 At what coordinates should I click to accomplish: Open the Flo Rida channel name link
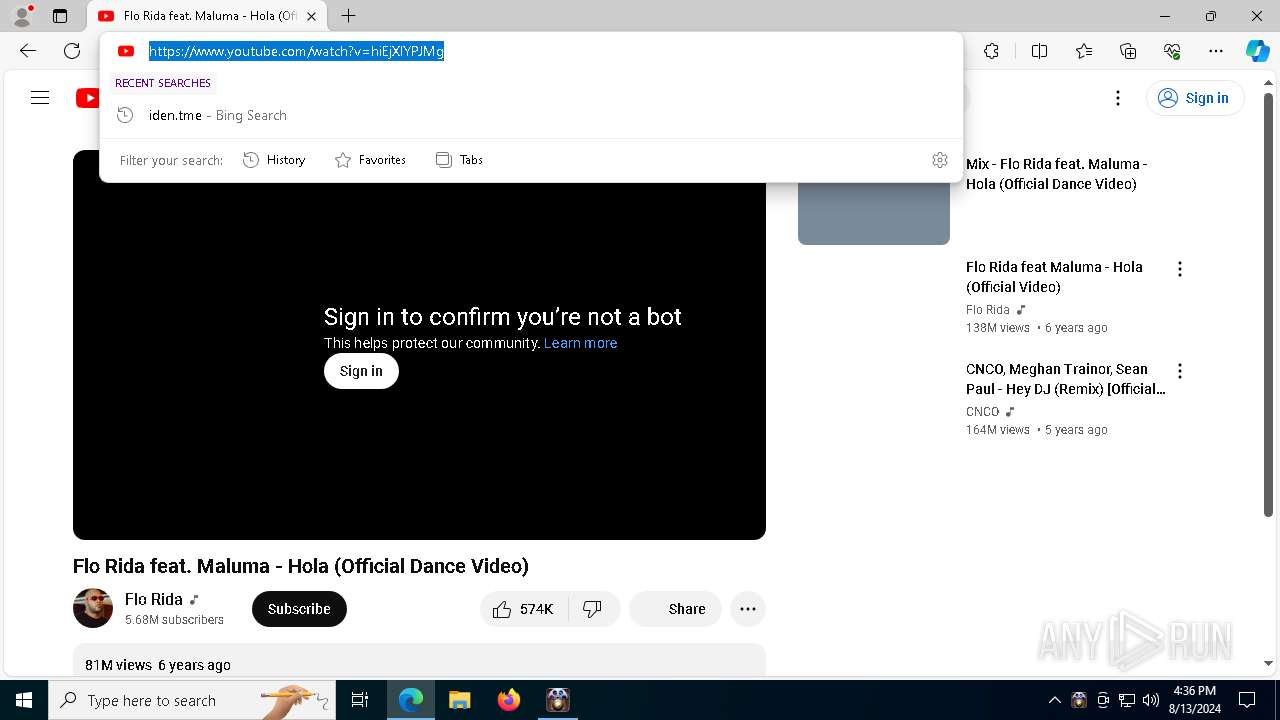154,599
